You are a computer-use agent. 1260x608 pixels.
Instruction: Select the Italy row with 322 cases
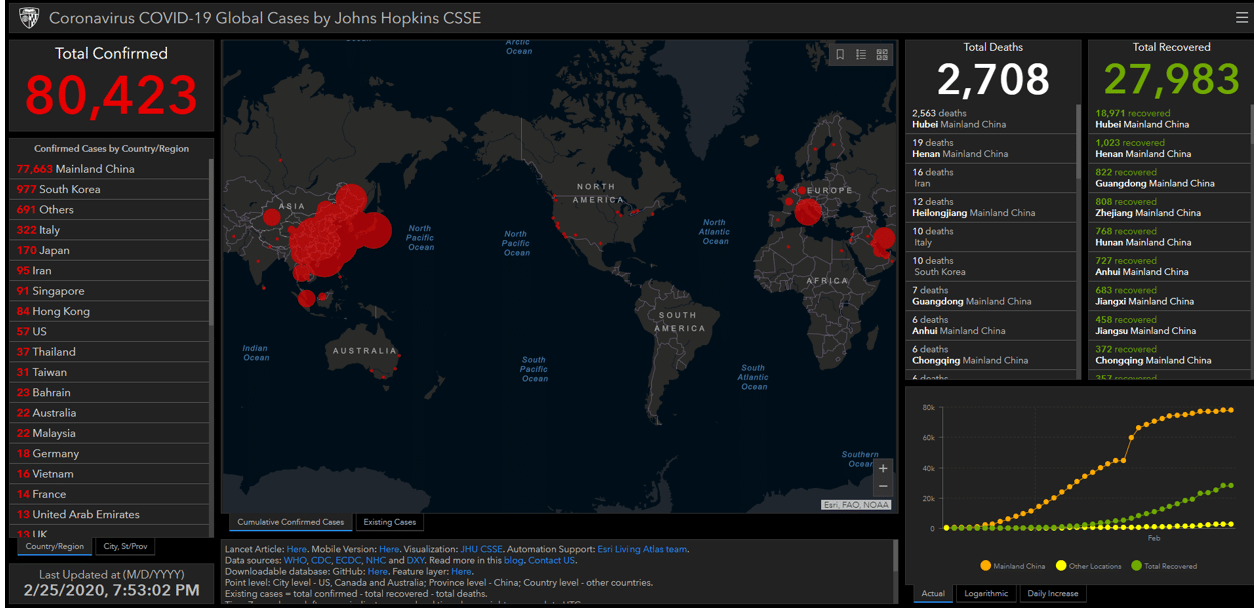pyautogui.click(x=110, y=230)
